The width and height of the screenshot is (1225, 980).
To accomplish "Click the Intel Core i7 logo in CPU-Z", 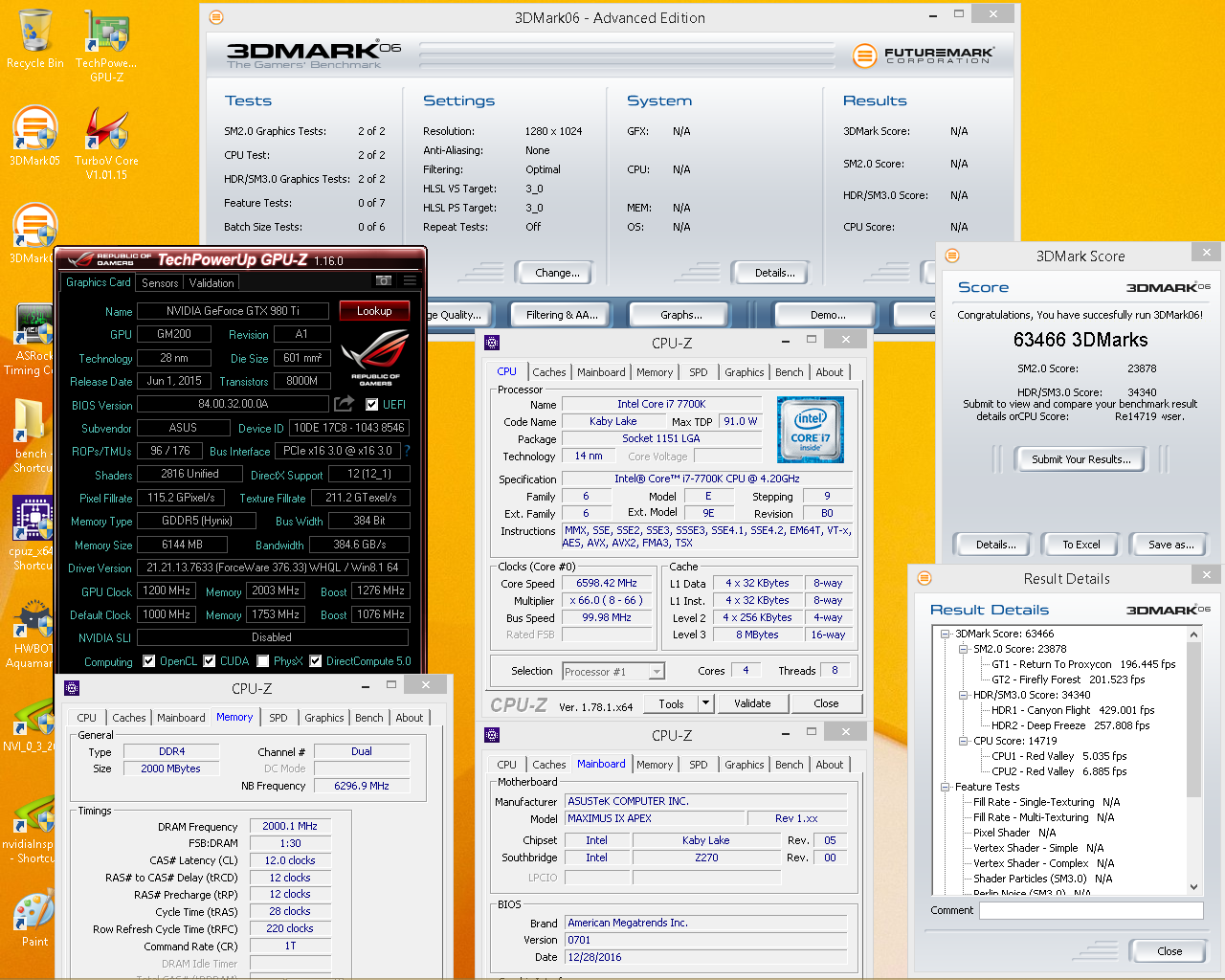I will (810, 430).
